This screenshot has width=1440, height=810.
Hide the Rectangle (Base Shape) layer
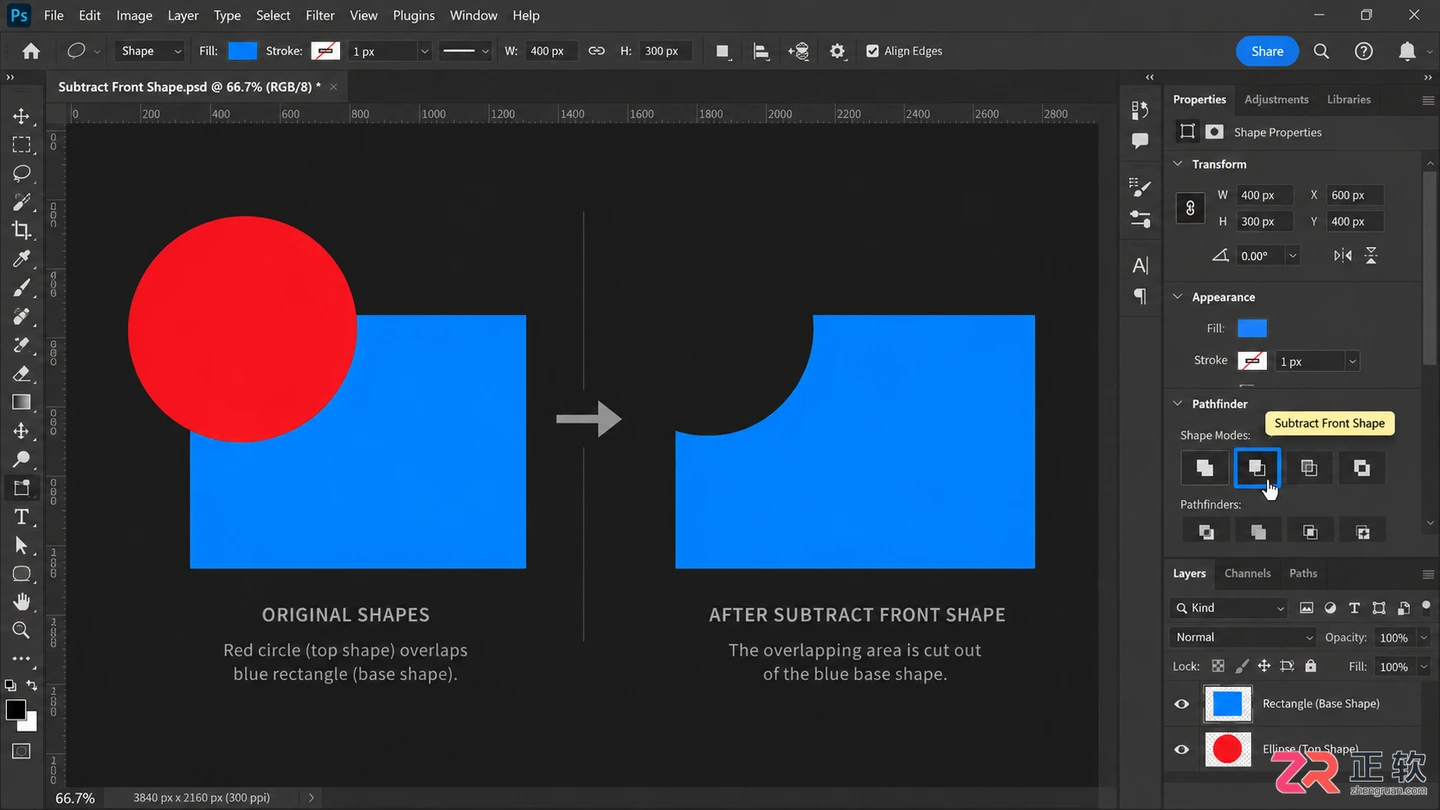pos(1182,704)
